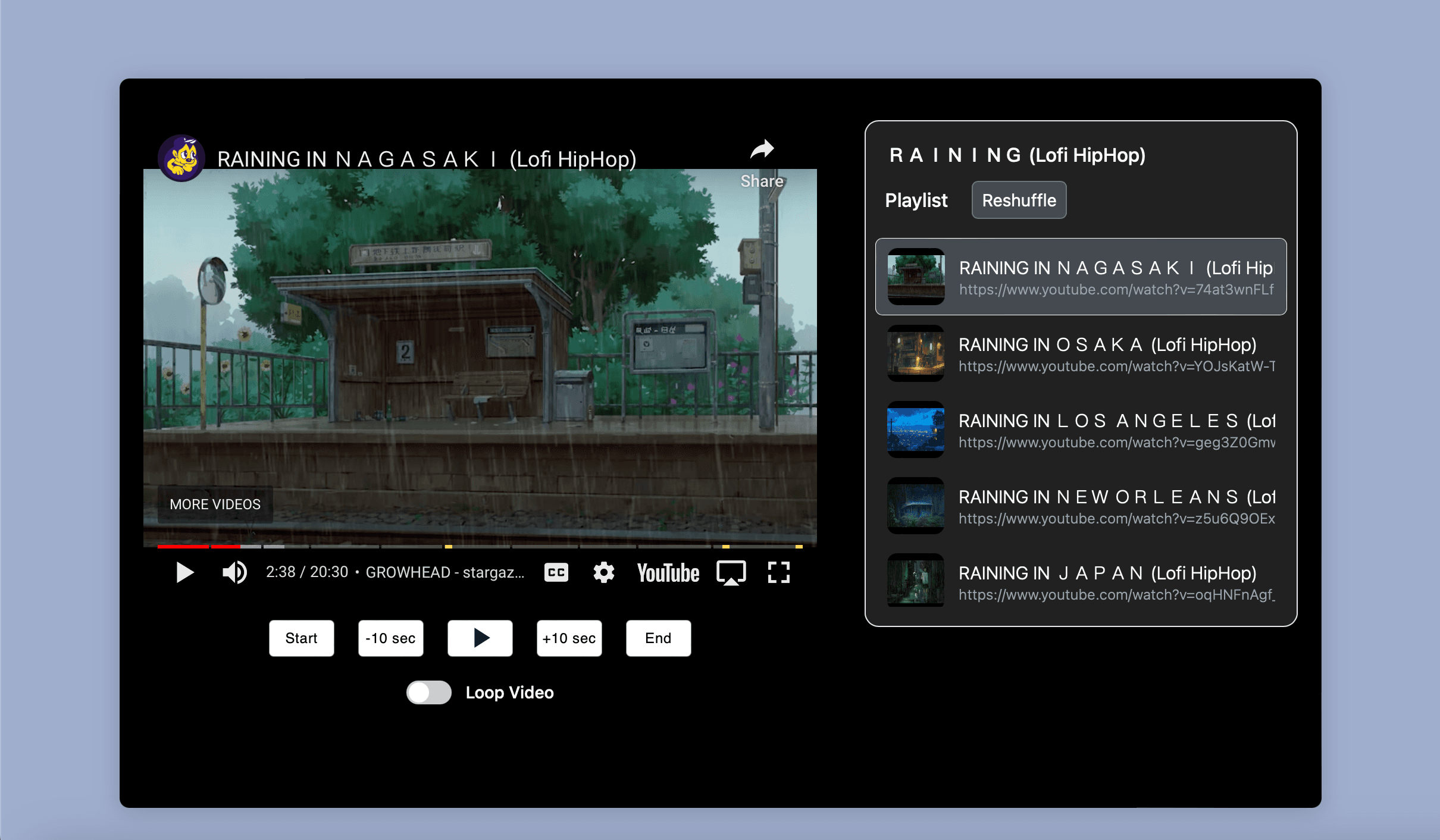This screenshot has width=1440, height=840.
Task: Open MORE VIDEOS overlay
Action: pos(215,504)
